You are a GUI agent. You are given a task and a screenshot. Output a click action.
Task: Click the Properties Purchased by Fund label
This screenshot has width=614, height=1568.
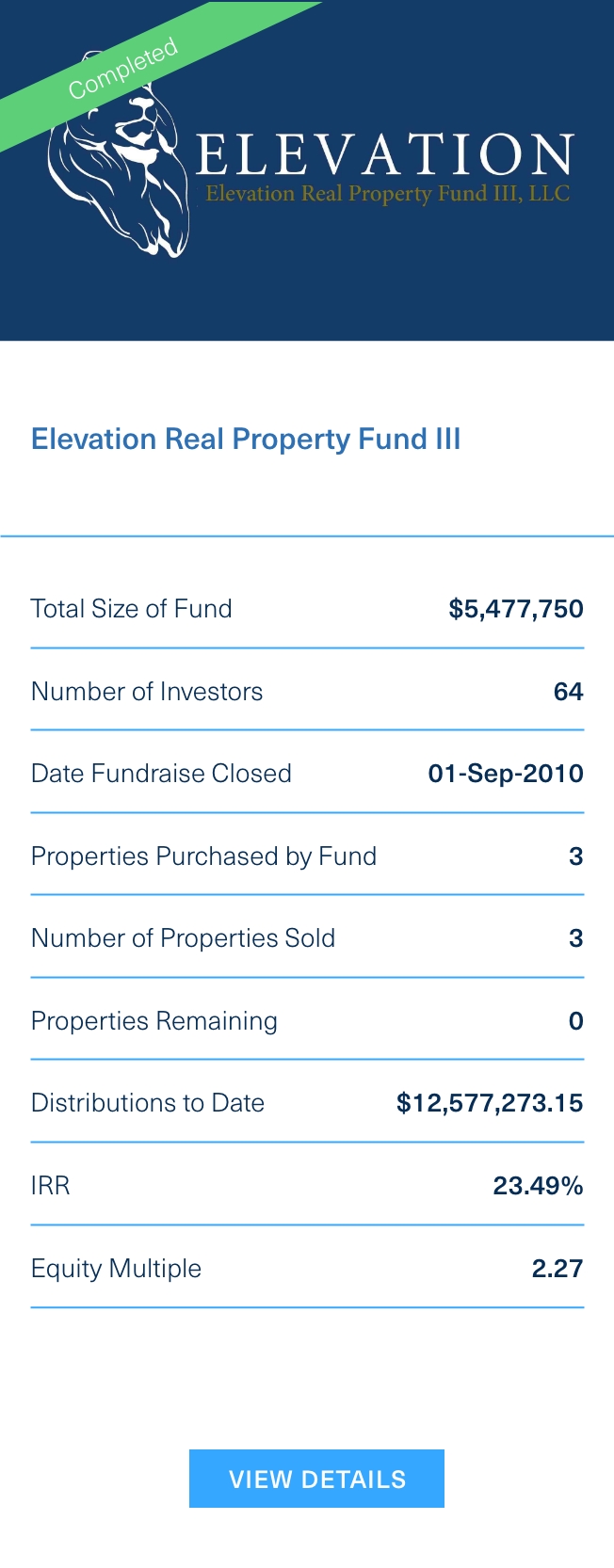coord(203,856)
